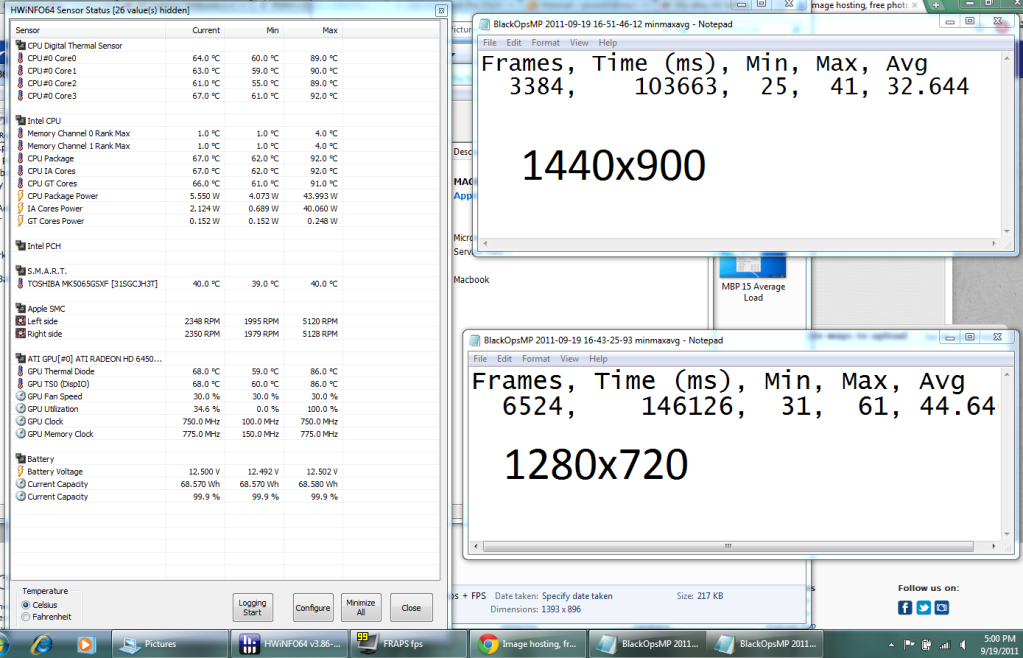Select the Battery group icon
The image size is (1023, 658).
coord(20,458)
